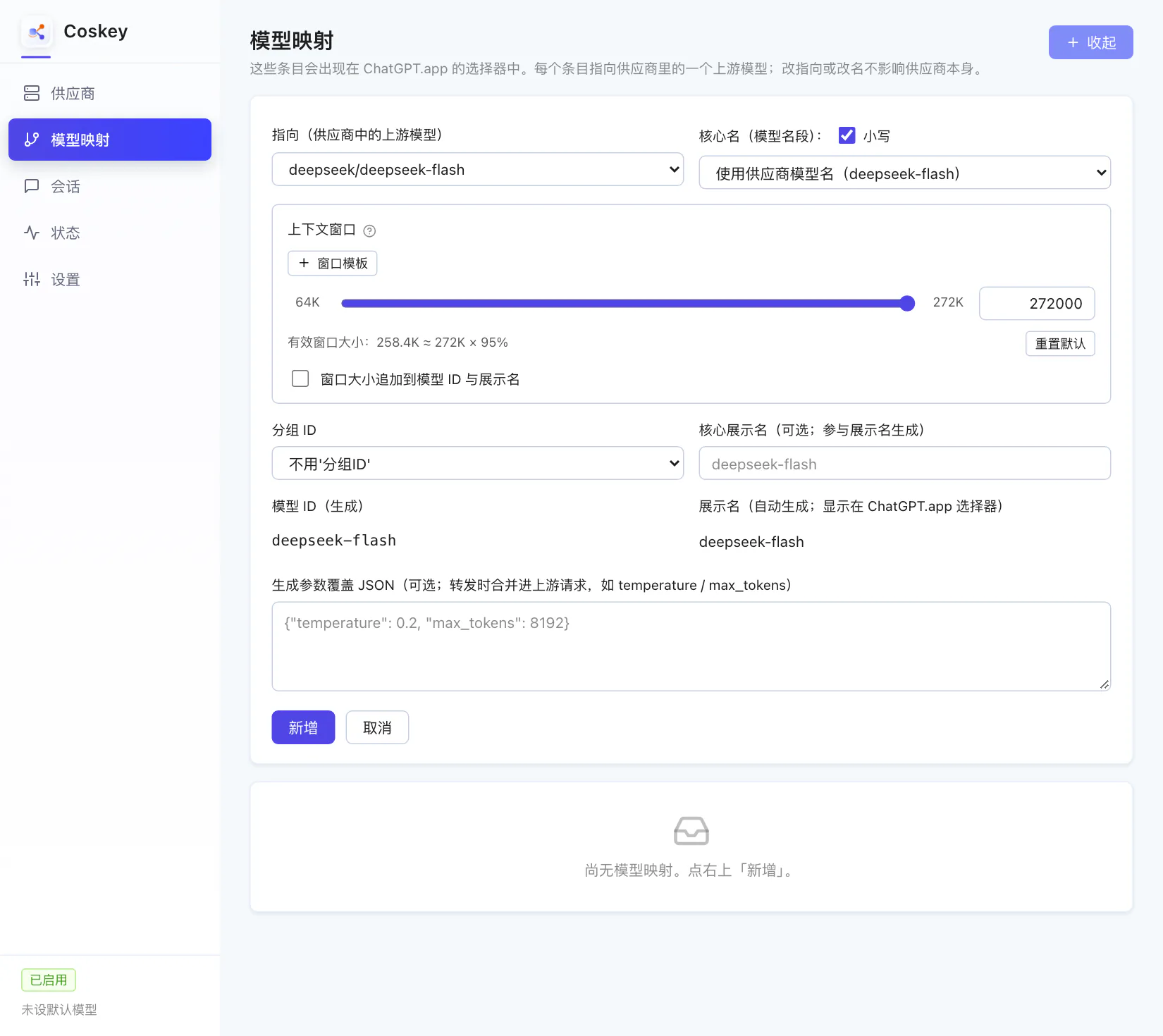Enable 窗口大小追加到模型 ID 与展示名 checkbox
Viewport: 1163px width, 1036px height.
[x=300, y=378]
